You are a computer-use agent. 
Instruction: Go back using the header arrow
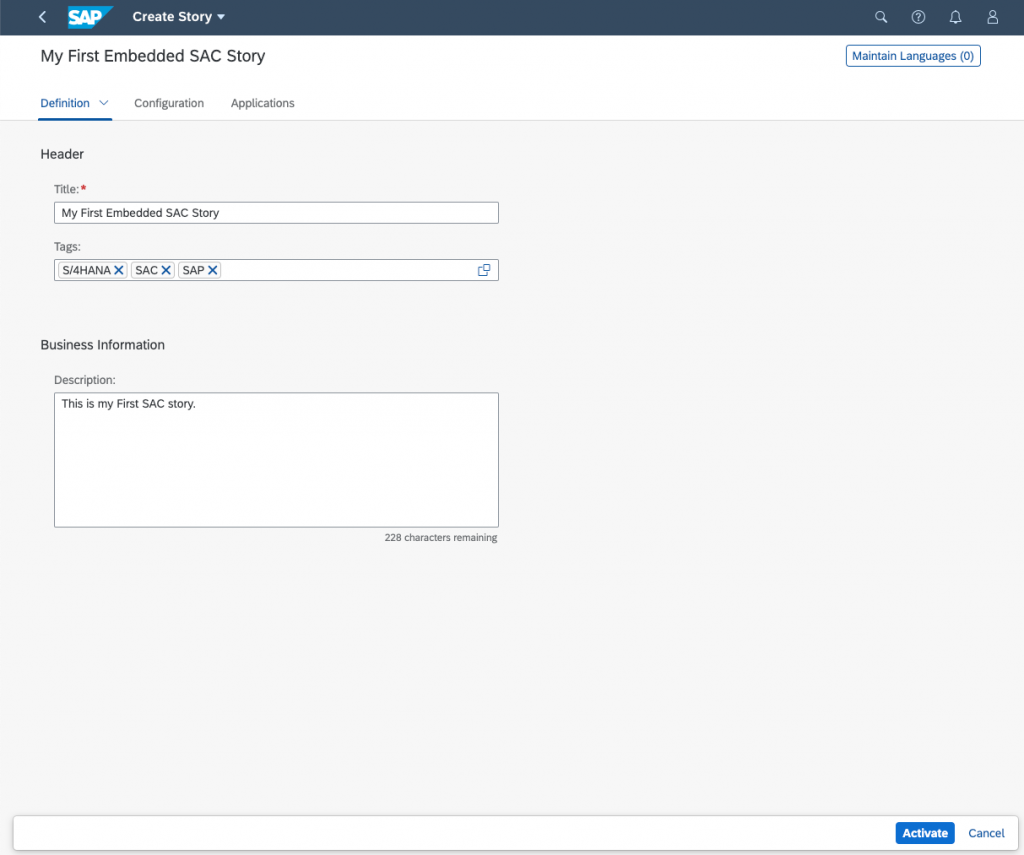(x=42, y=17)
